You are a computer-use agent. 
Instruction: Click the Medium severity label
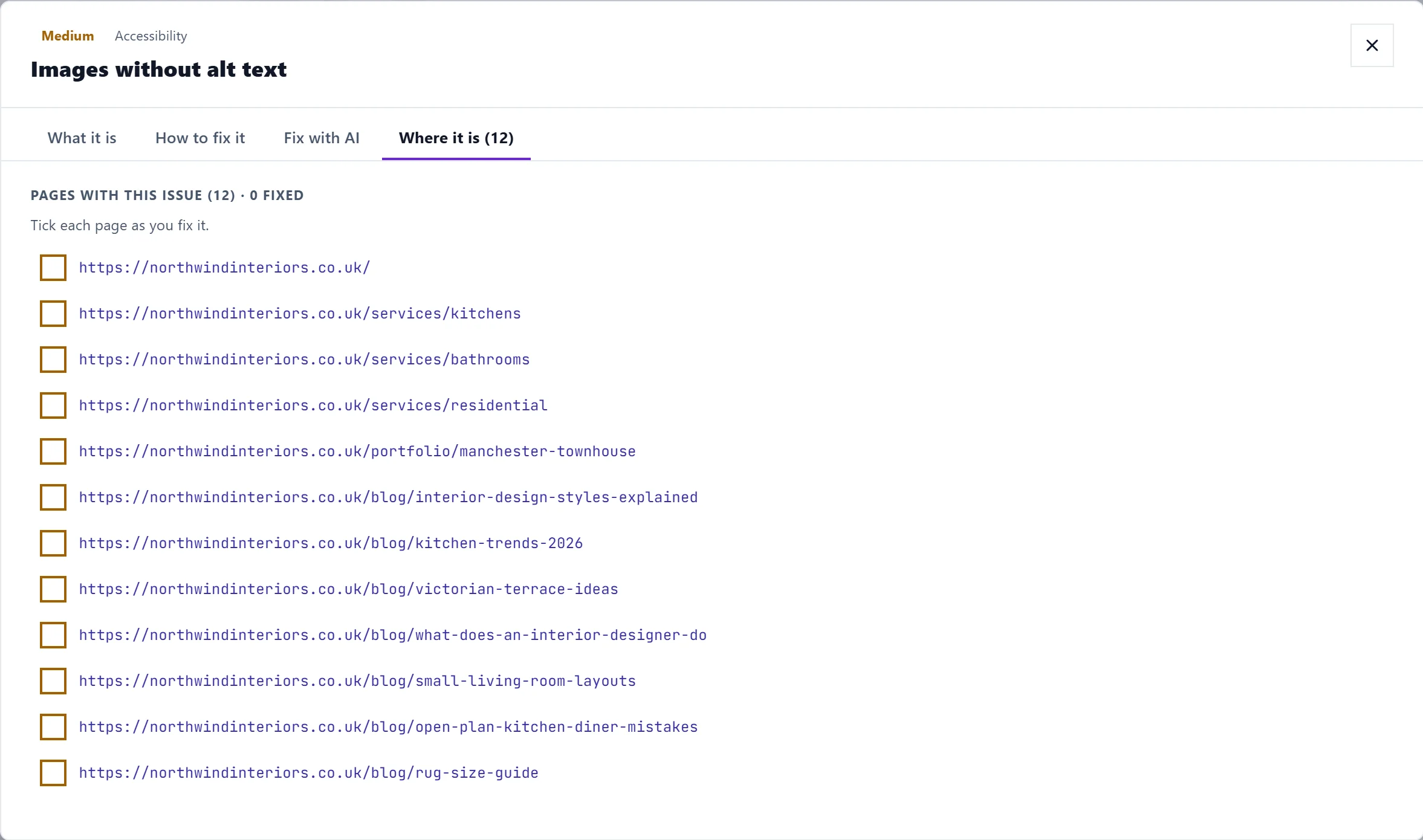(68, 36)
